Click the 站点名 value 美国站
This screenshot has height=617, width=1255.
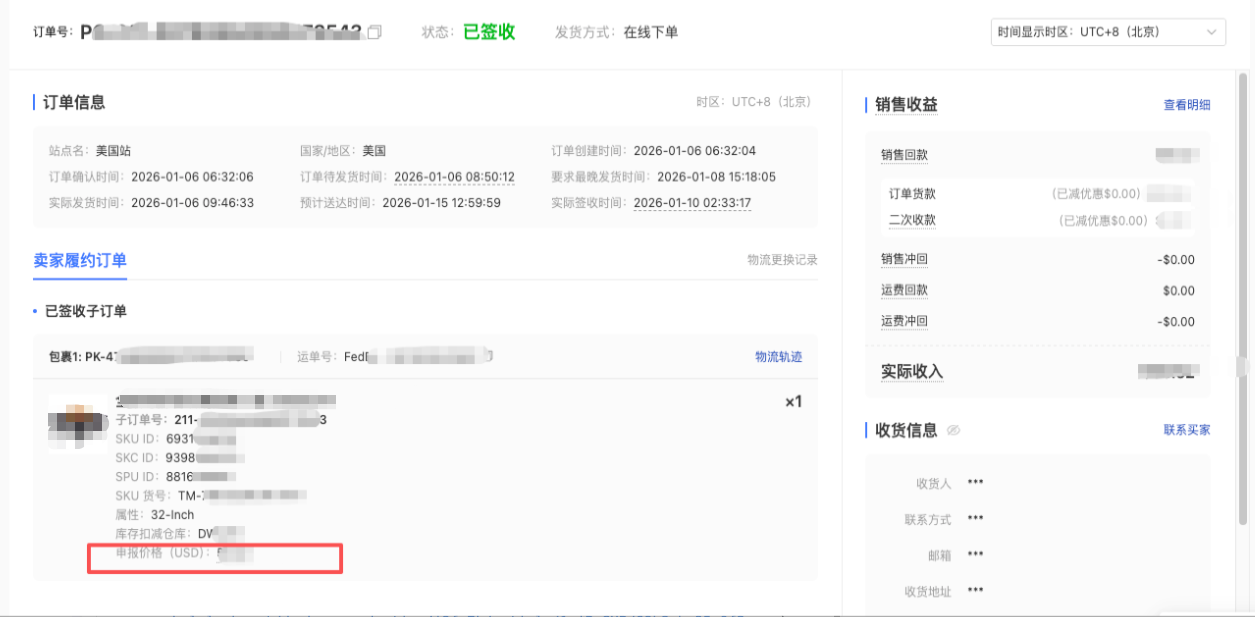pyautogui.click(x=113, y=151)
